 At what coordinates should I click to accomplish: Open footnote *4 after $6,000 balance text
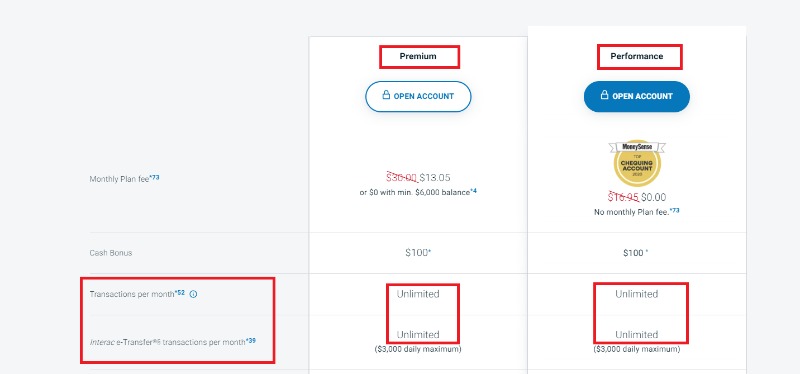click(x=473, y=191)
